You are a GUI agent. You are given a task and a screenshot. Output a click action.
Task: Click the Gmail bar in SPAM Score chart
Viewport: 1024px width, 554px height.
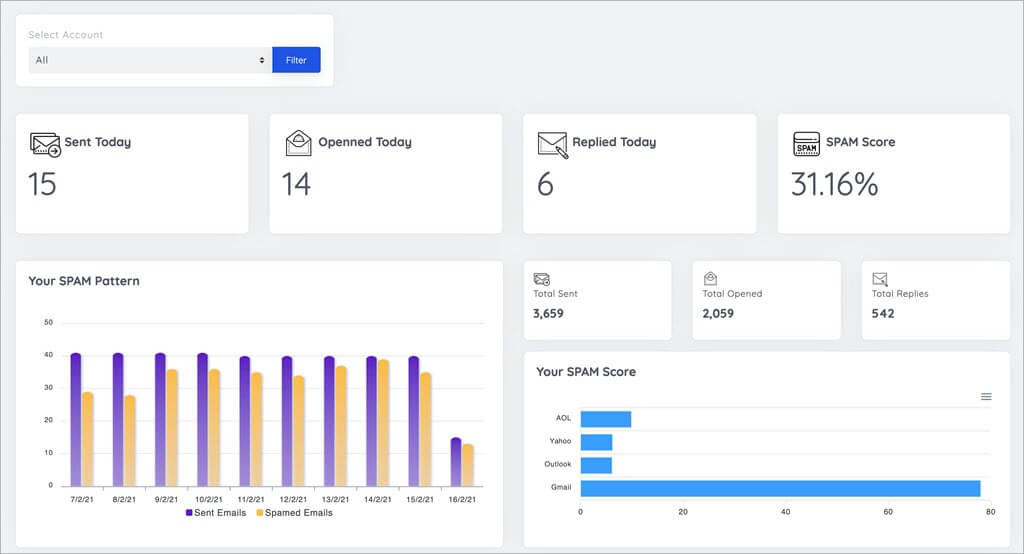coord(780,488)
